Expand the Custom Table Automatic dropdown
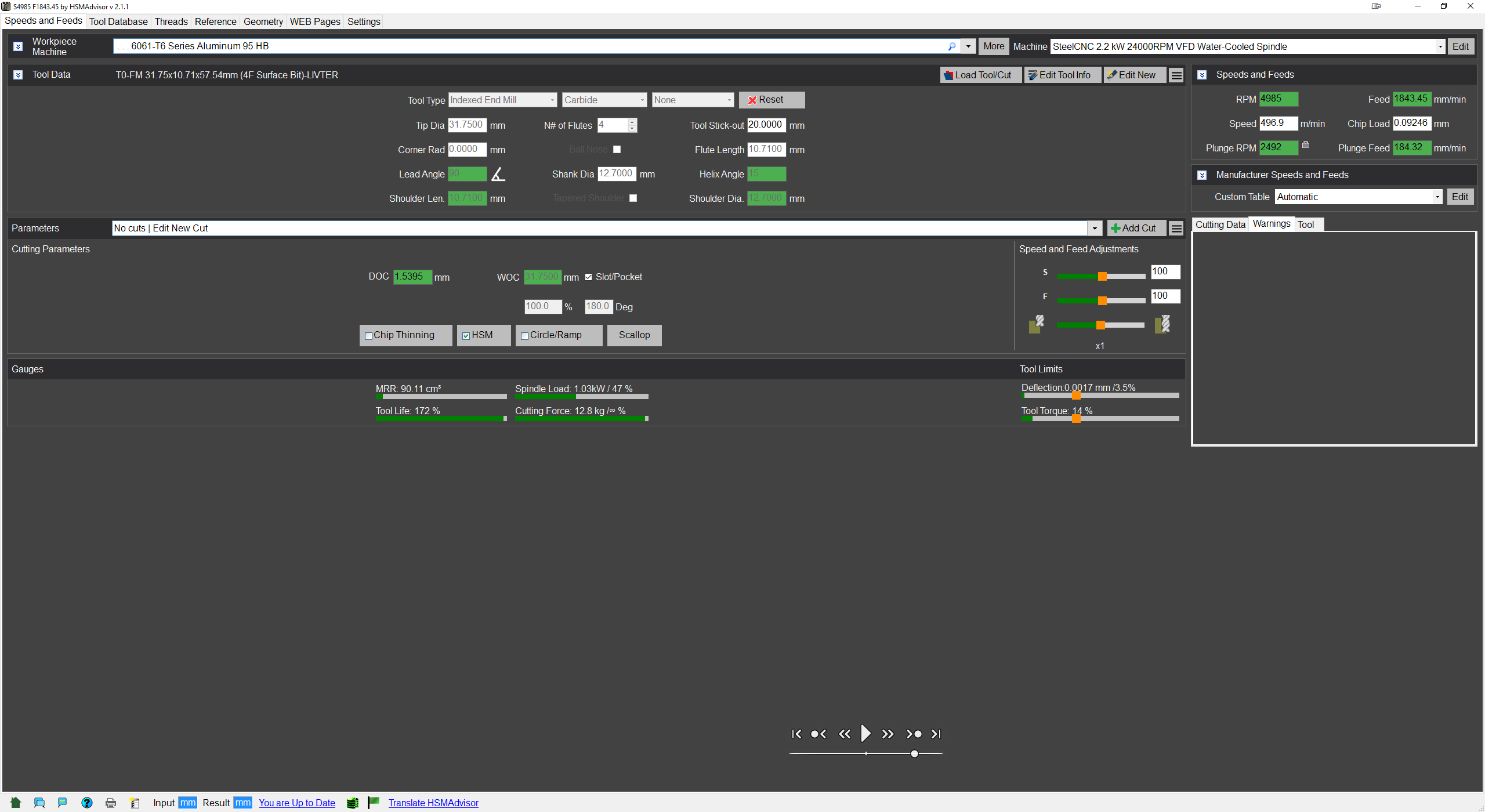Screen dimensions: 1485x812 pyautogui.click(x=1437, y=197)
